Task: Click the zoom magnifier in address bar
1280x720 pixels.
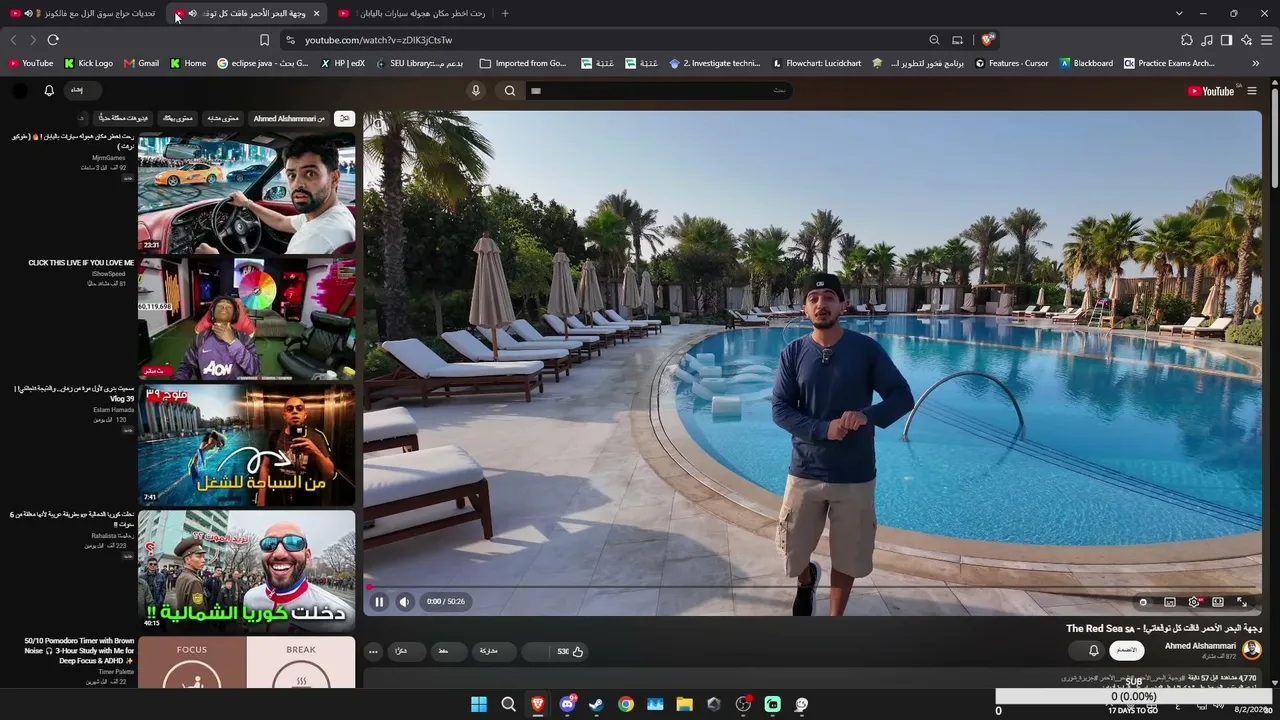Action: point(934,40)
